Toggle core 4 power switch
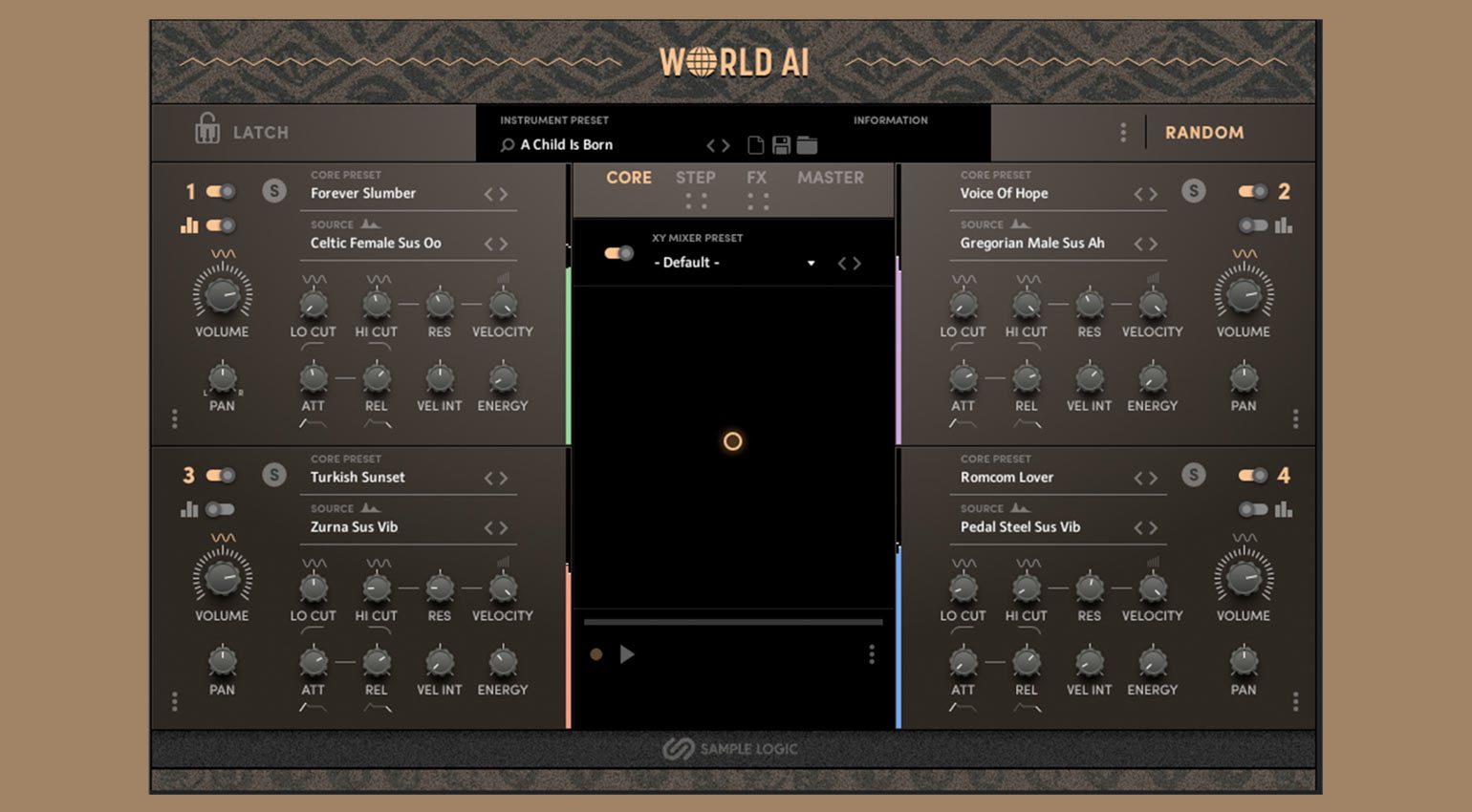 click(x=1253, y=475)
